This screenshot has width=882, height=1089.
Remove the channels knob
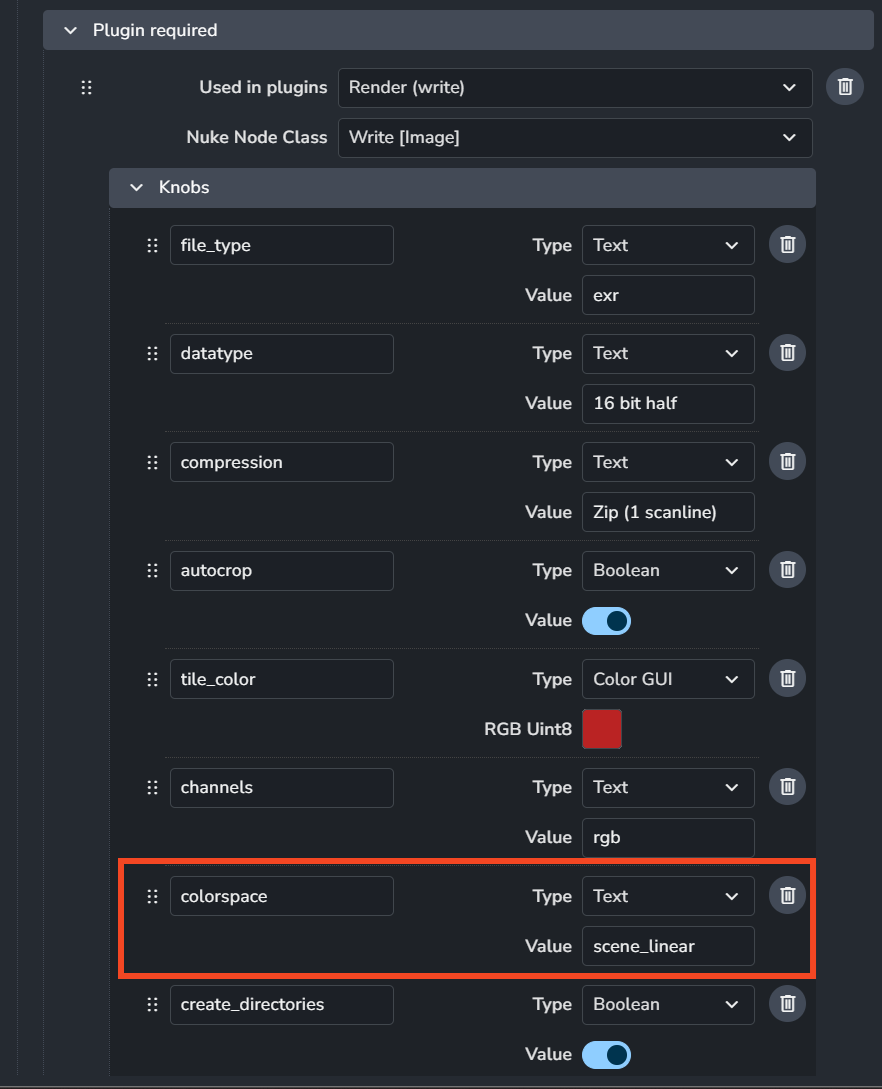tap(787, 787)
